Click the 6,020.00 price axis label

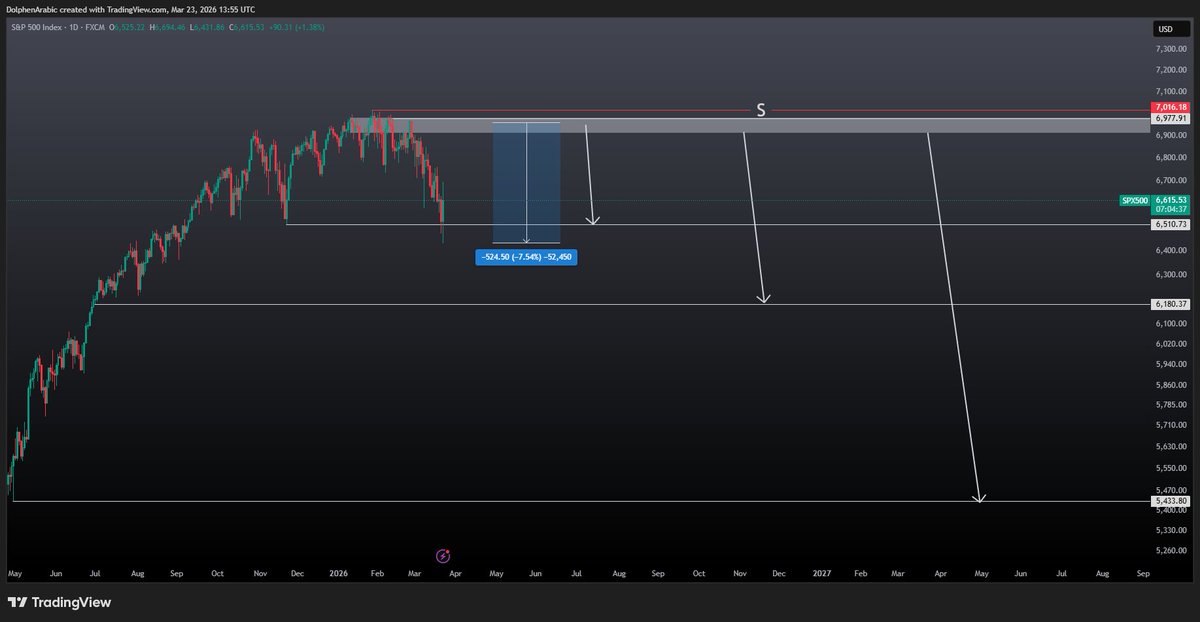pos(1170,343)
